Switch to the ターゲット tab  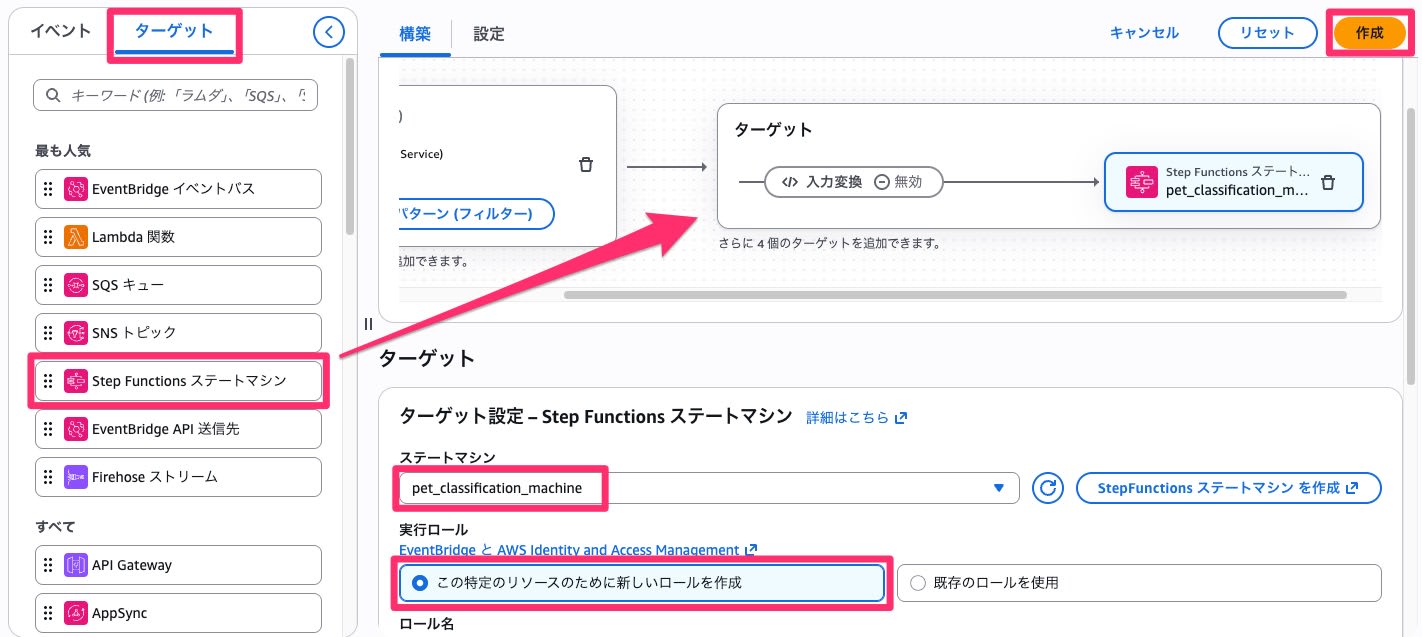pos(174,31)
